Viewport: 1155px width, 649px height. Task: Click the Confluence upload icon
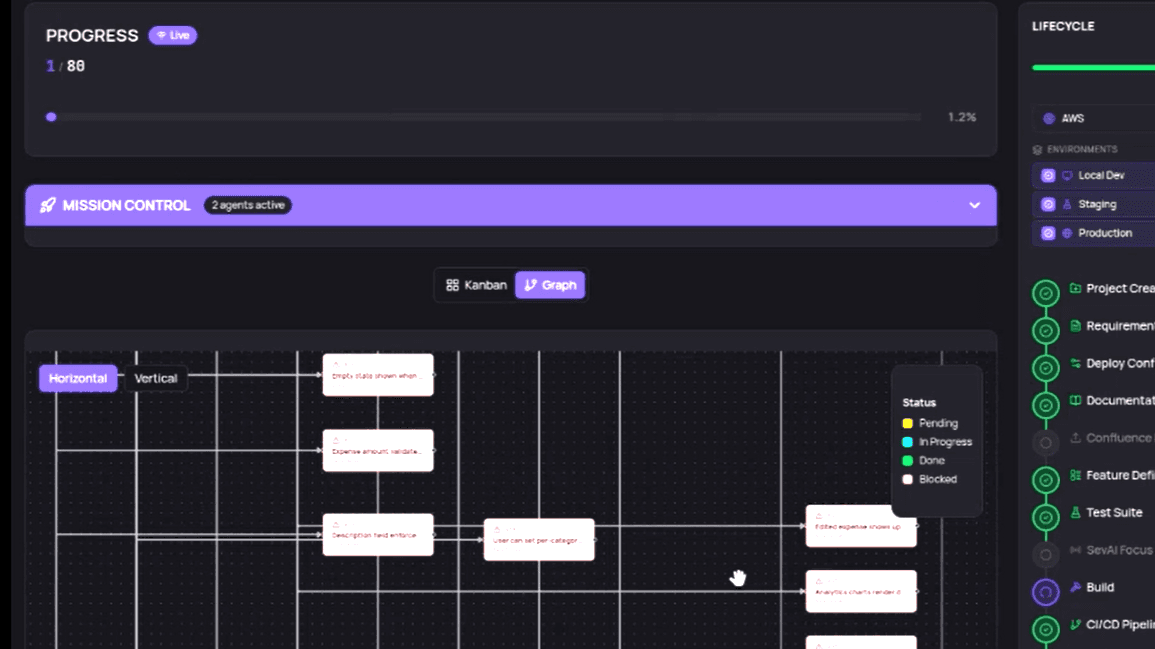pos(1075,438)
